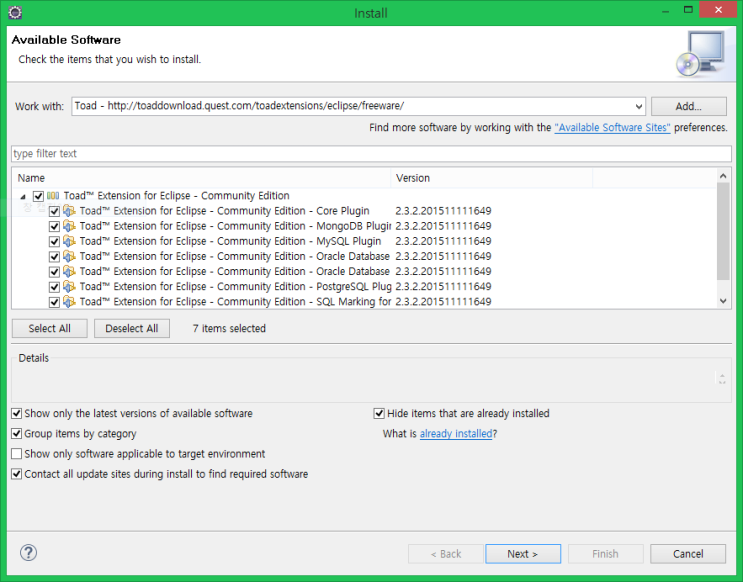Click the install wizard computer banner image
This screenshot has height=582, width=743.
(700, 54)
